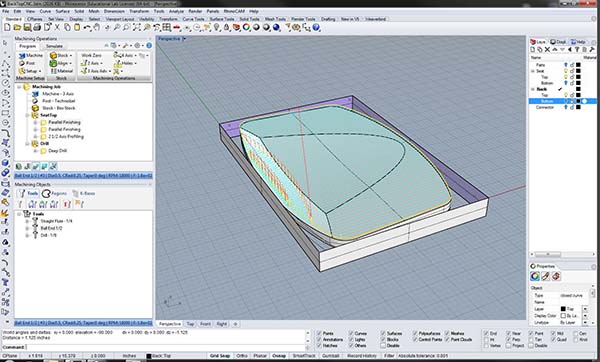The height and width of the screenshot is (362, 600).
Task: Toggle Osnap in status bar
Action: (279, 356)
